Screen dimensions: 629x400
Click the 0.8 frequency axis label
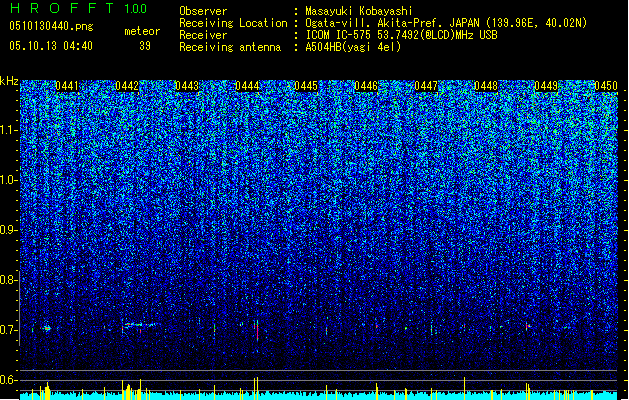point(8,280)
